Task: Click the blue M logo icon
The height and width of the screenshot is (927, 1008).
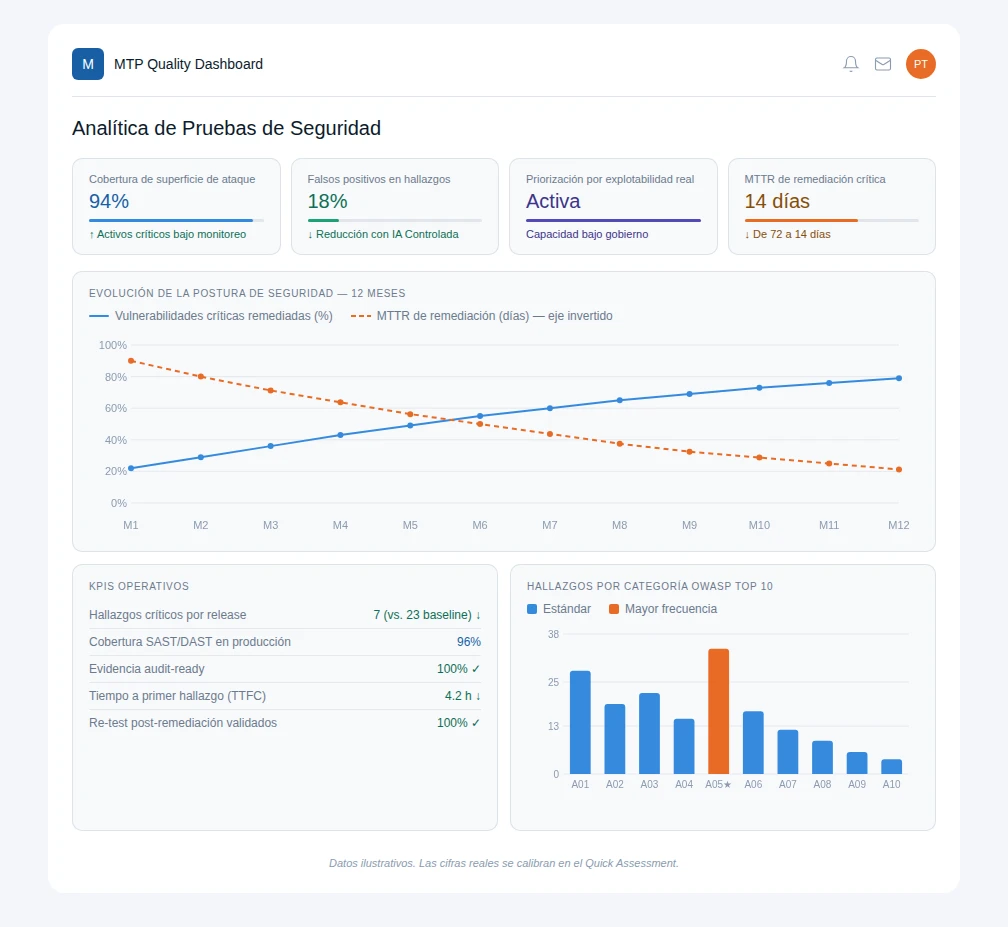Action: pos(88,64)
